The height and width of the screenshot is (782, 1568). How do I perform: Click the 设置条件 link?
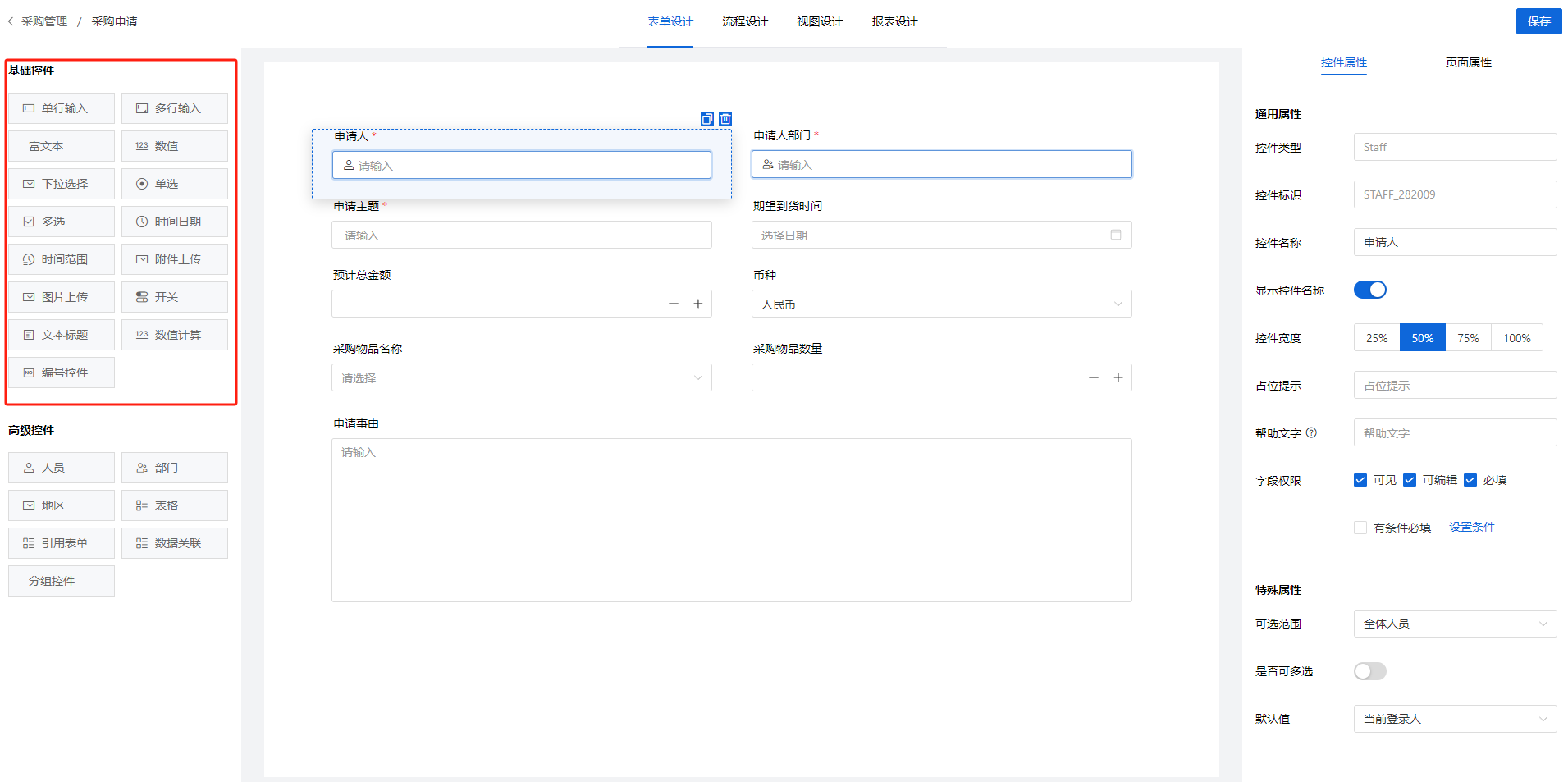(x=1472, y=527)
